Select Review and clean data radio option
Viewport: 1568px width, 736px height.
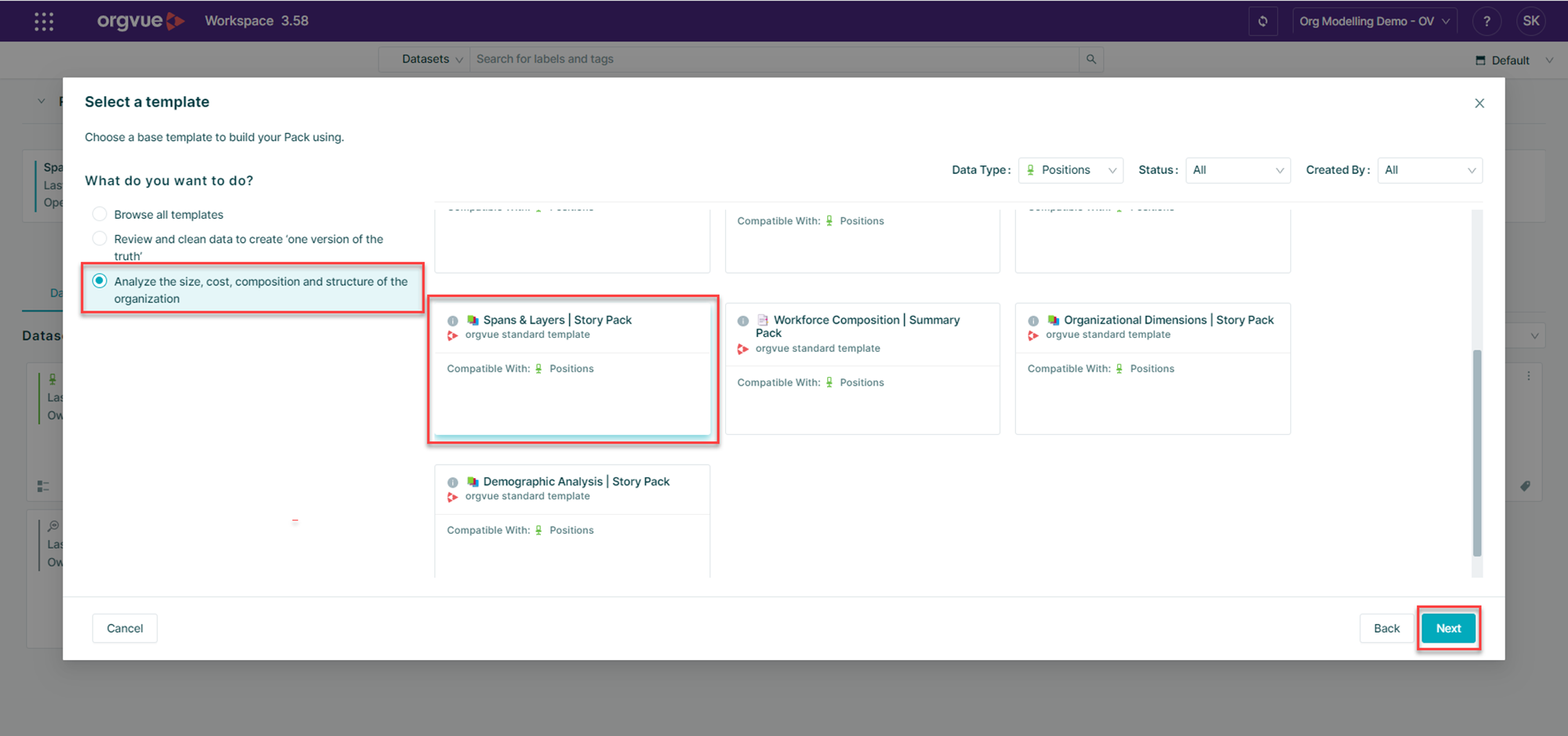point(100,238)
